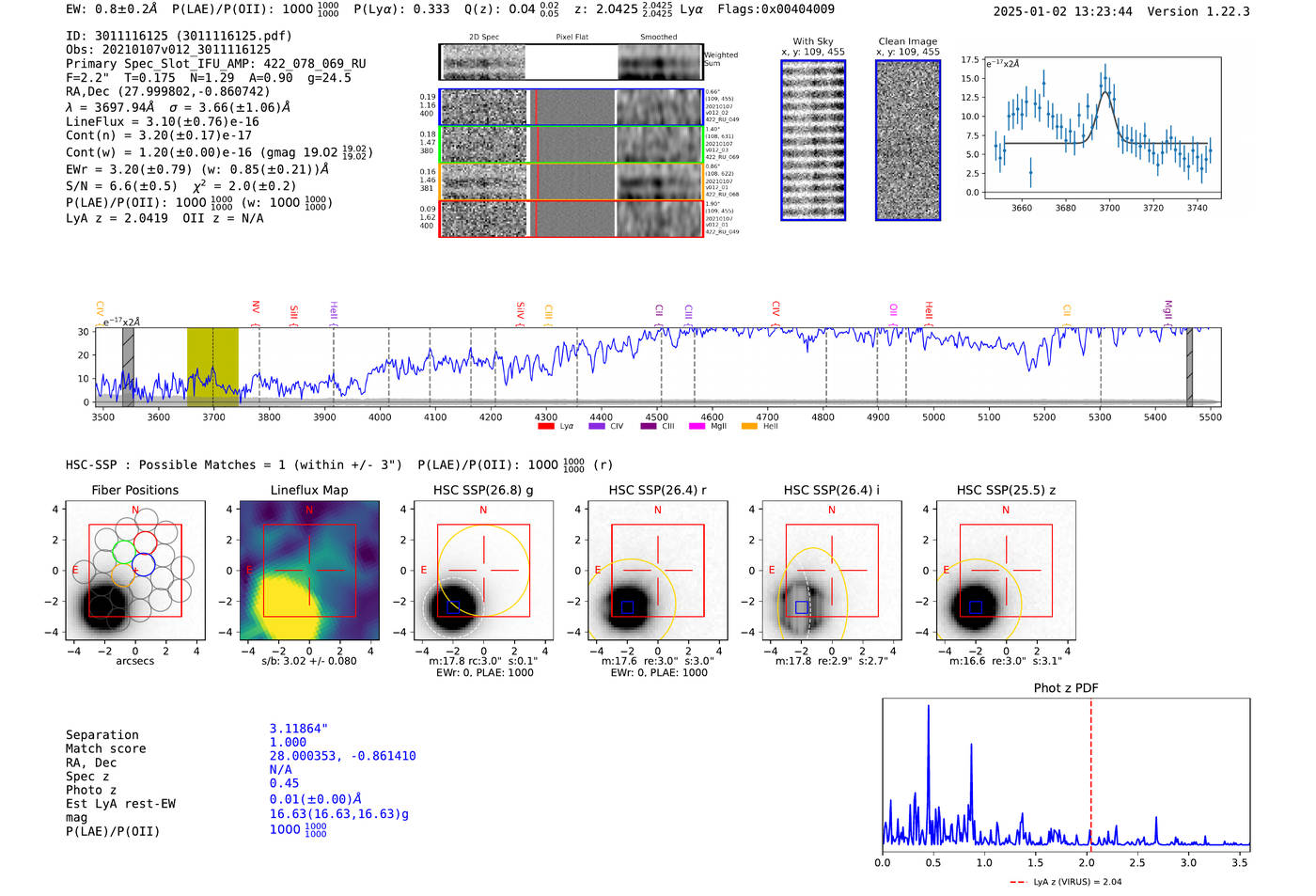Open the Clean Image thumbnail
This screenshot has width=1316, height=896.
click(908, 140)
